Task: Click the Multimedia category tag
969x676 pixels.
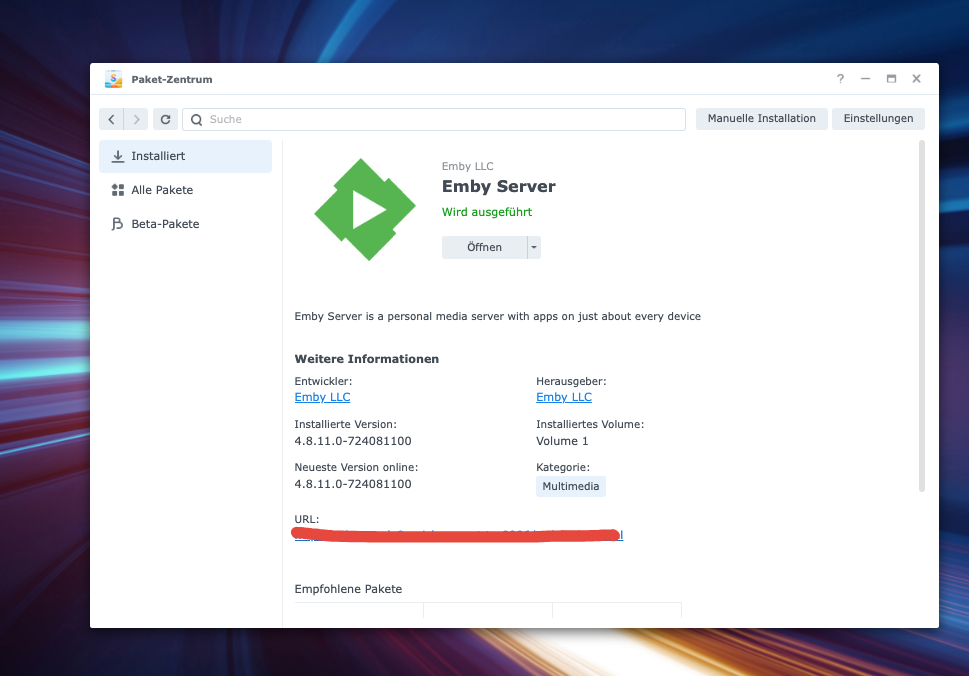Action: [570, 486]
